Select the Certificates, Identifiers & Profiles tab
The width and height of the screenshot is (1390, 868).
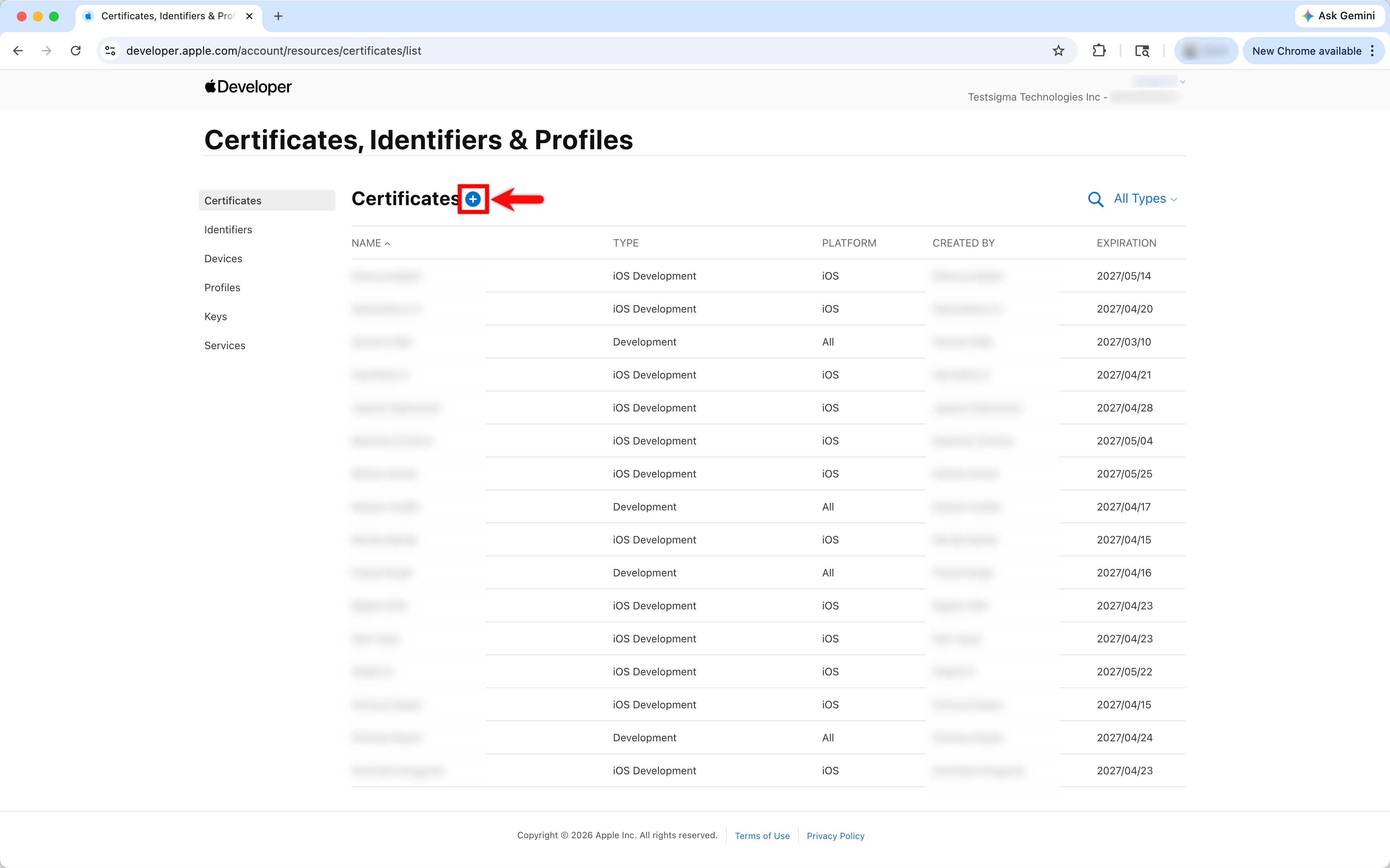pyautogui.click(x=169, y=16)
